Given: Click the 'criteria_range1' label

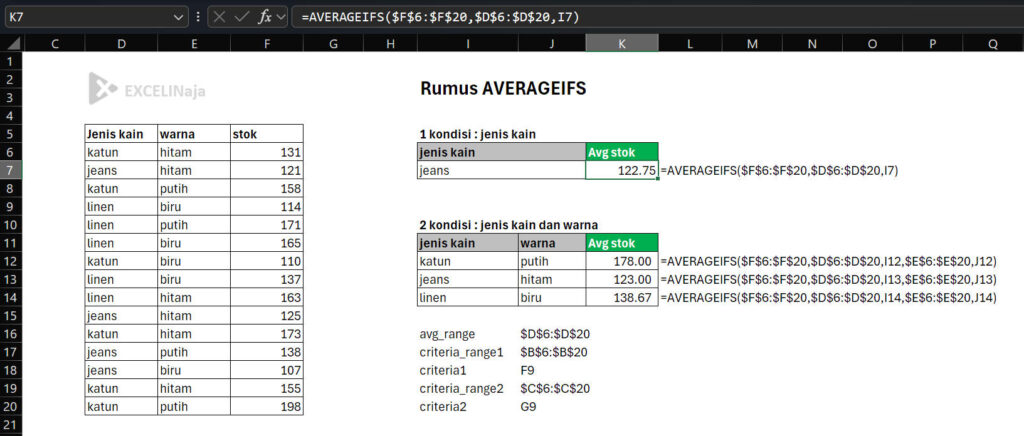Looking at the screenshot, I should (x=462, y=352).
